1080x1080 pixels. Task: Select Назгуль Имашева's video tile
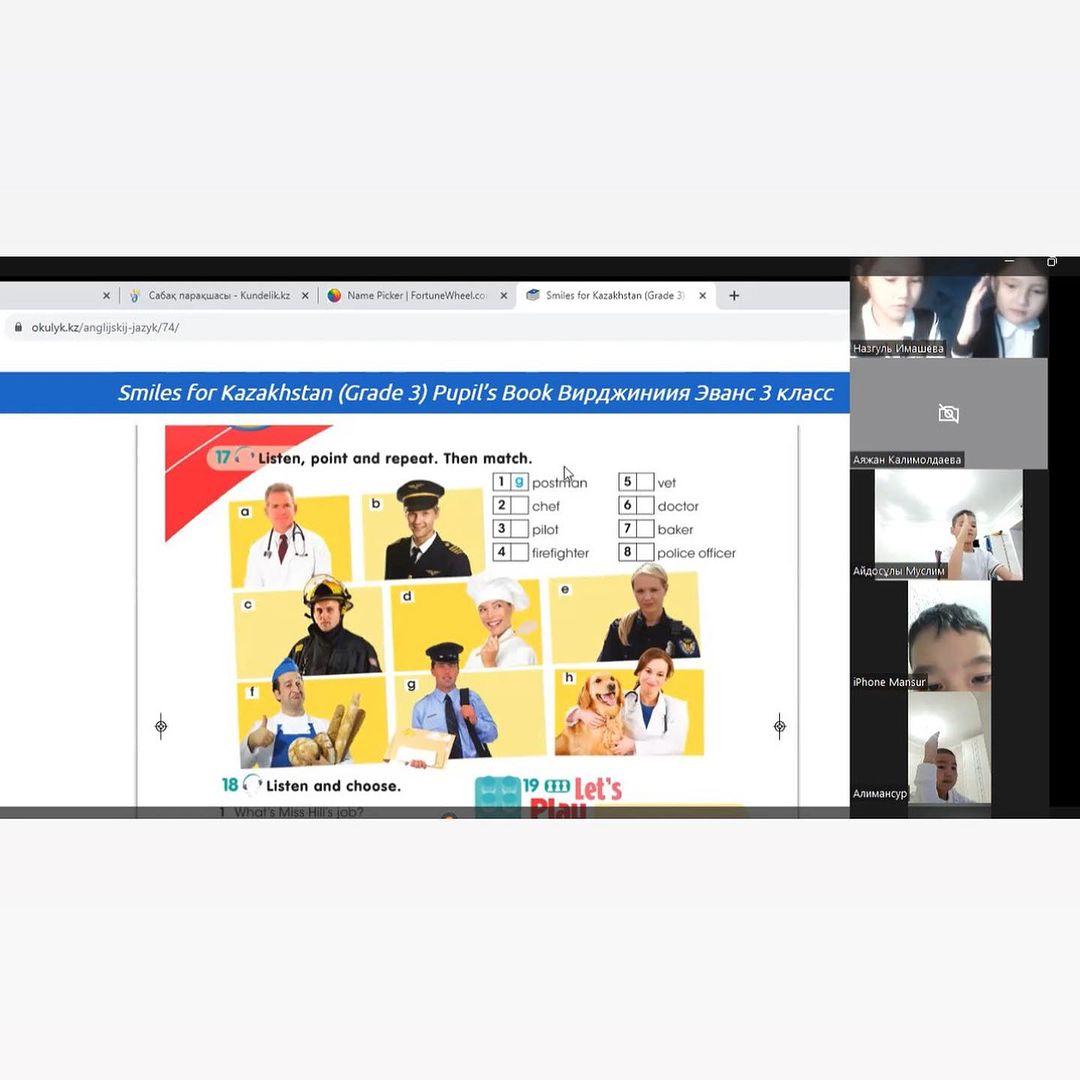coord(948,308)
